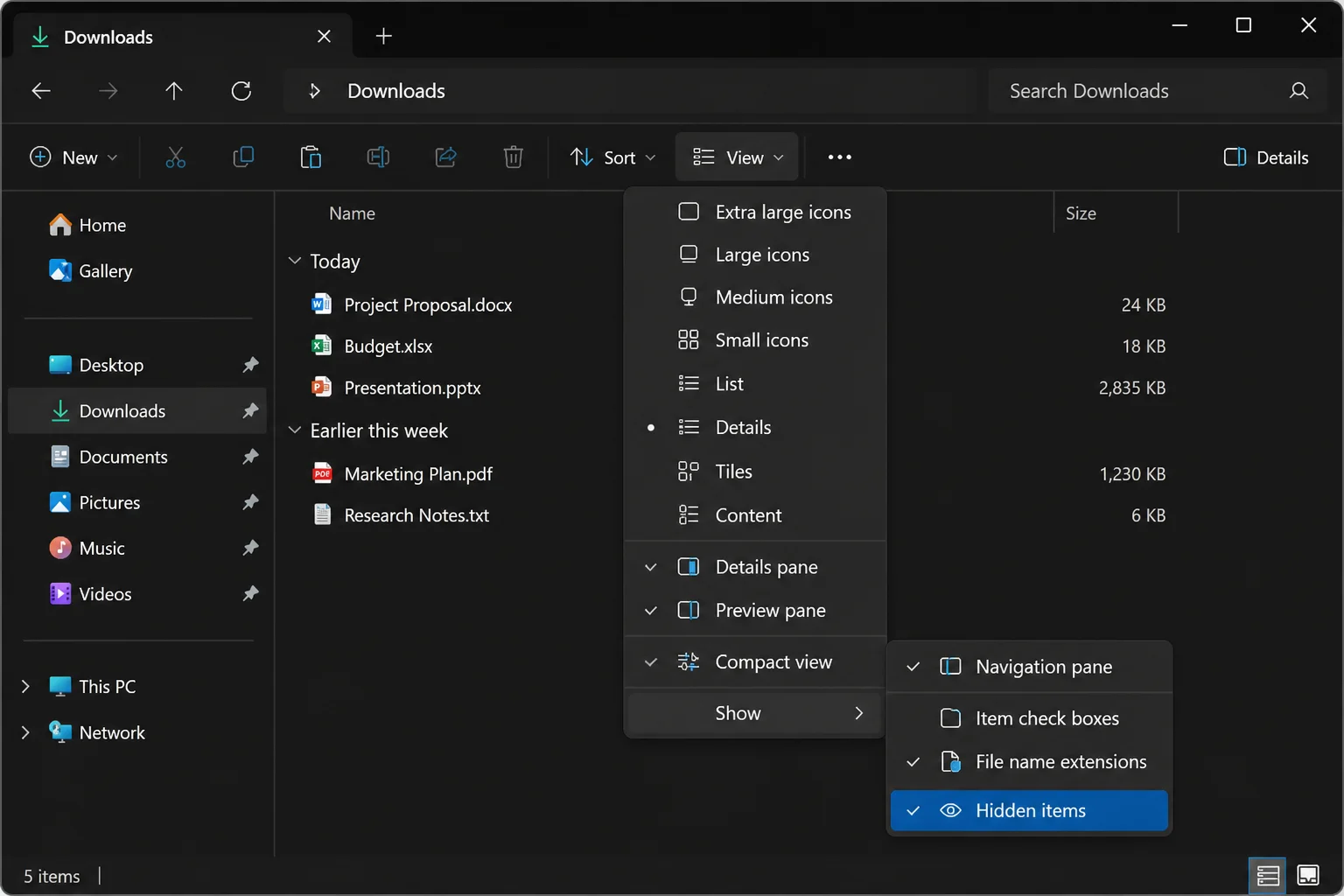Click the breadcrumb chevron before Downloads
Viewport: 1344px width, 896px height.
point(315,91)
